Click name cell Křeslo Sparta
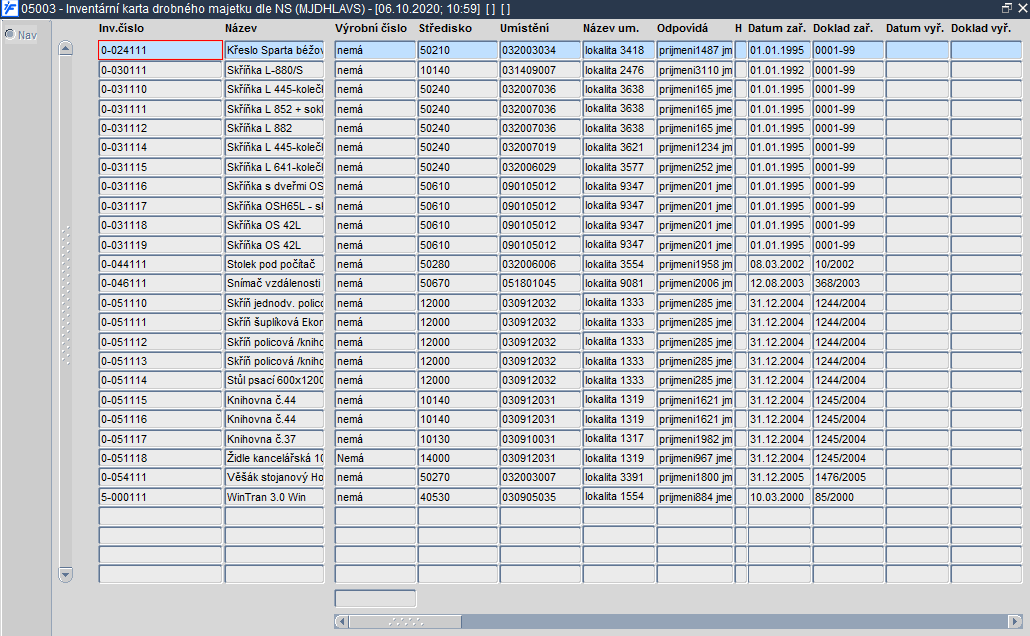The image size is (1030, 636). [275, 50]
